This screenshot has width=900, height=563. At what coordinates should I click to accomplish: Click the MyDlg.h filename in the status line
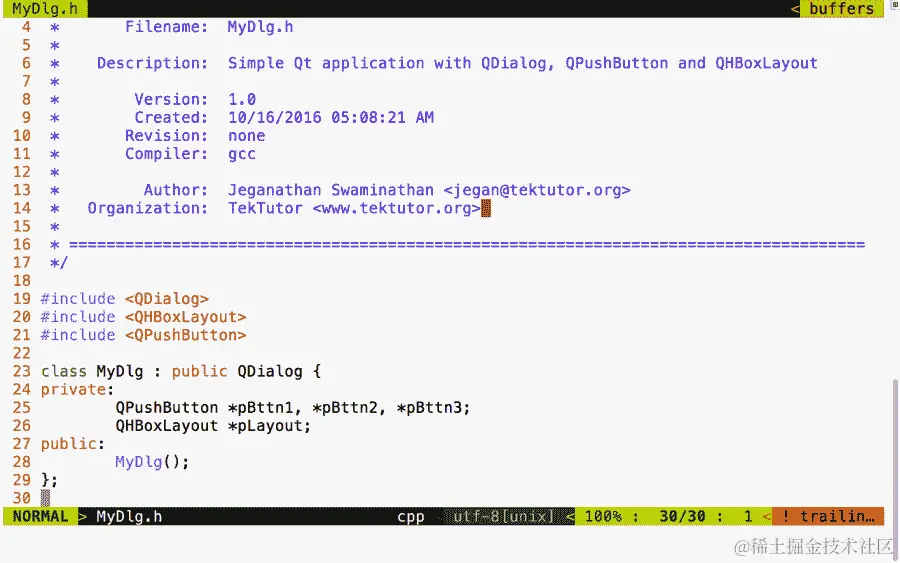pos(129,517)
